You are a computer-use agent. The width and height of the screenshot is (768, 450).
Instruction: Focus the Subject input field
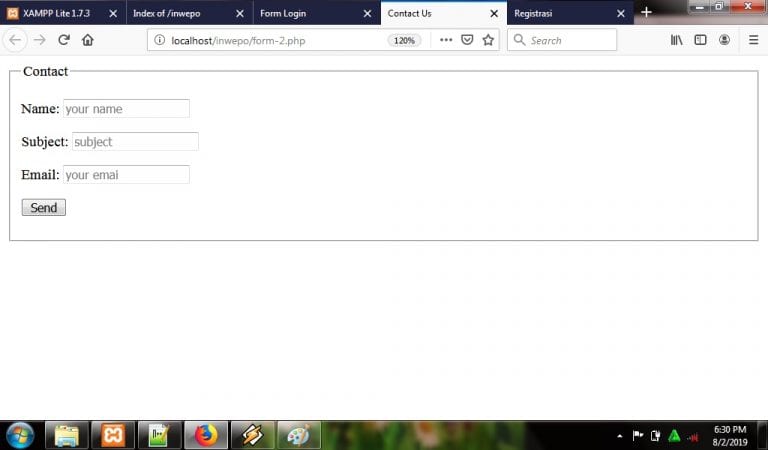[135, 142]
